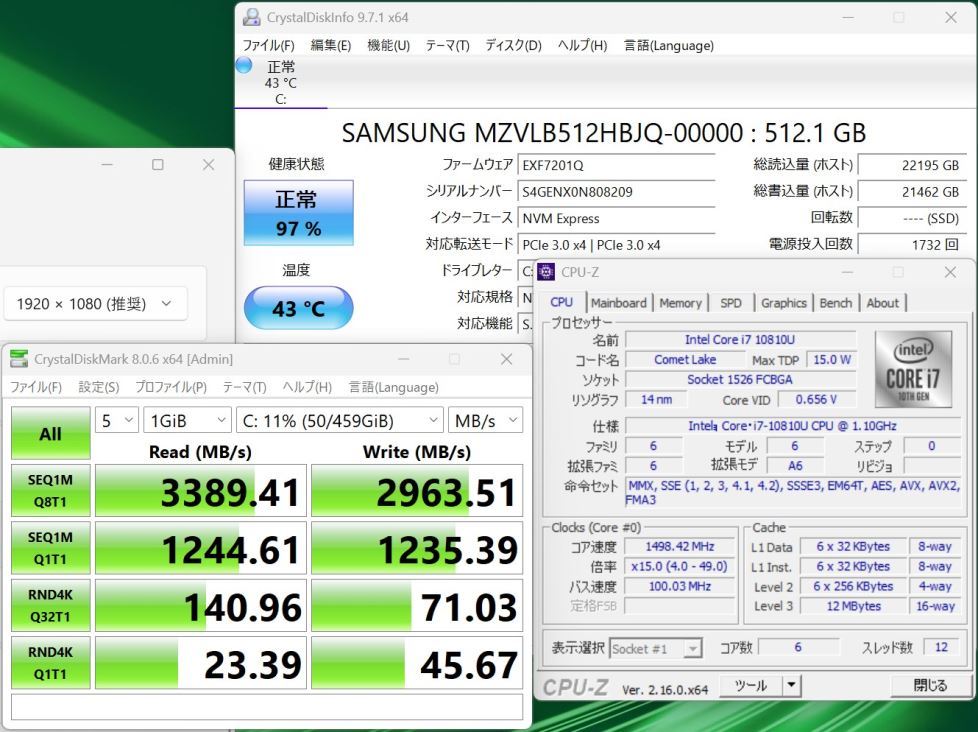Click the RND4K Q1T1 write result 45.67
Screen dimensions: 978x732
[x=417, y=663]
